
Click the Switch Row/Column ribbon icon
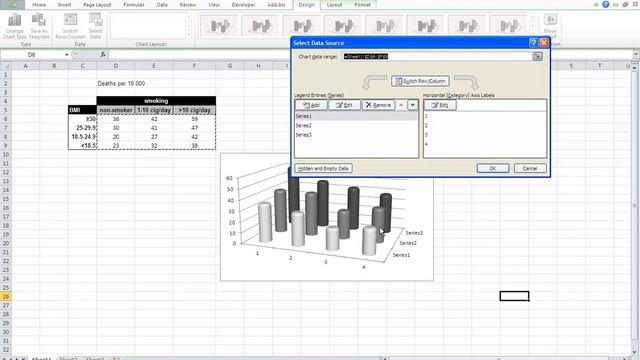[70, 26]
